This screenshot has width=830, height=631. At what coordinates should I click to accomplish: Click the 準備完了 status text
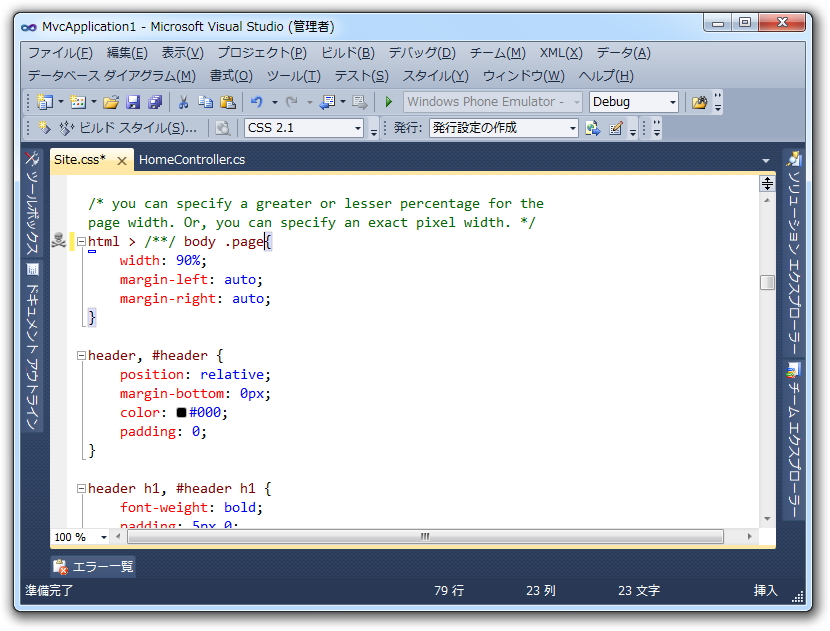pos(49,590)
